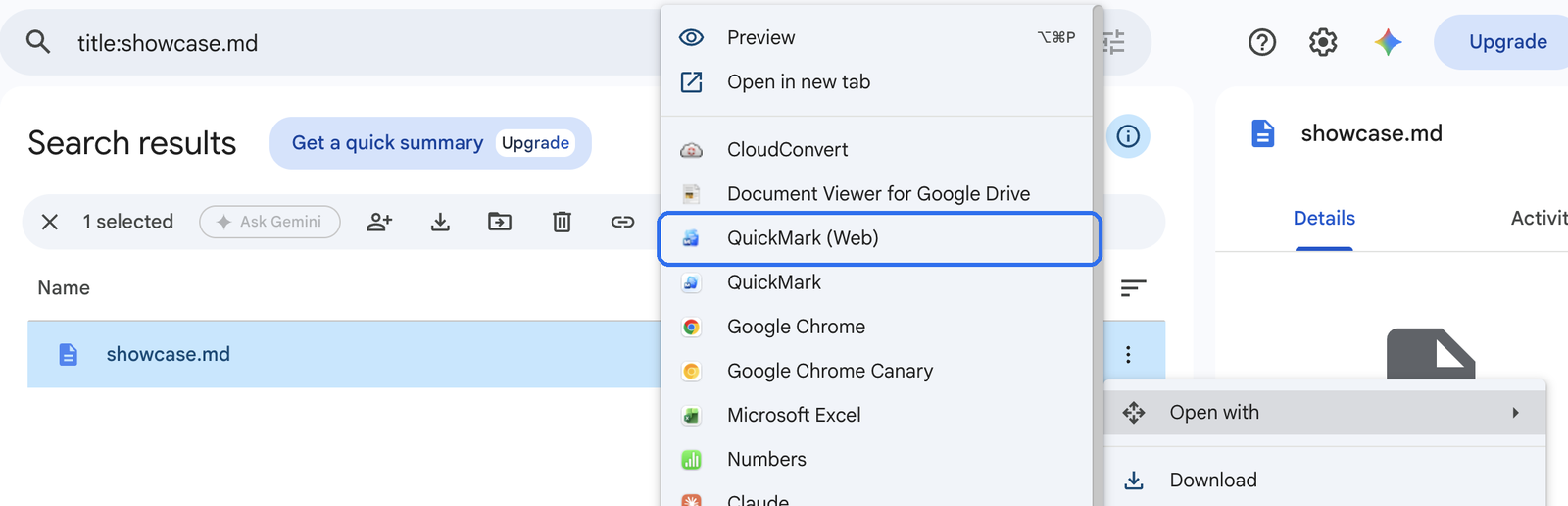The image size is (1568, 506).
Task: Click the showcase.md document file icon in list
Action: click(68, 354)
